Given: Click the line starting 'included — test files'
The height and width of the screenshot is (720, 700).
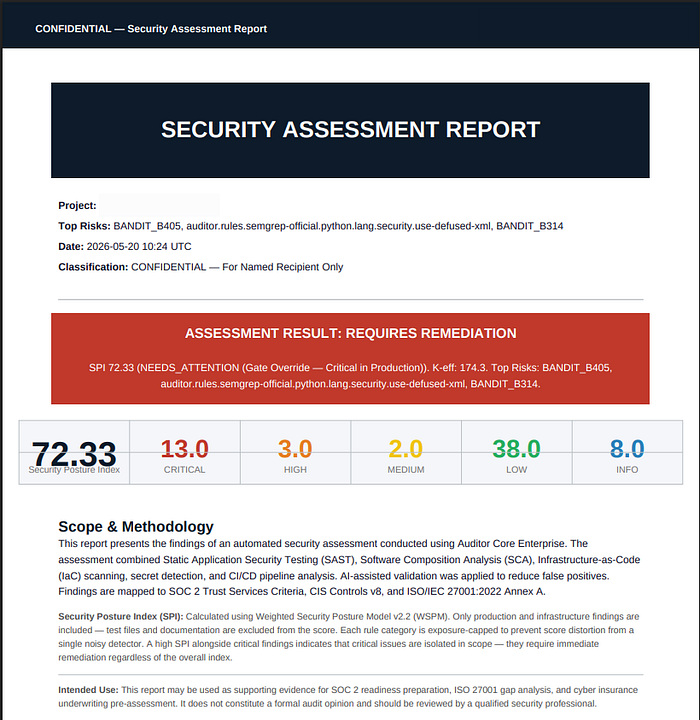Looking at the screenshot, I should (346, 630).
